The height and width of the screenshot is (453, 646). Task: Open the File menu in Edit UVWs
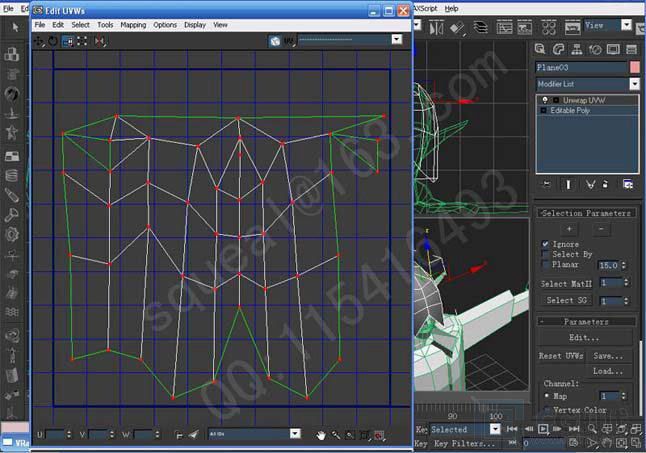40,25
